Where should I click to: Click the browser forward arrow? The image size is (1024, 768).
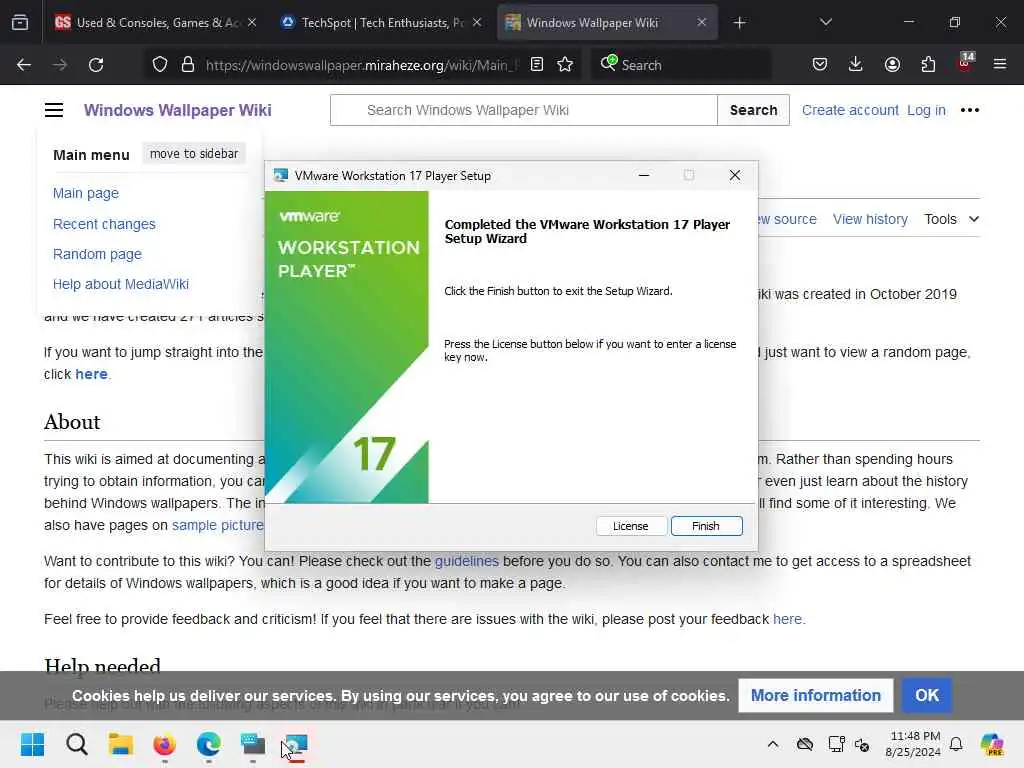(x=59, y=65)
